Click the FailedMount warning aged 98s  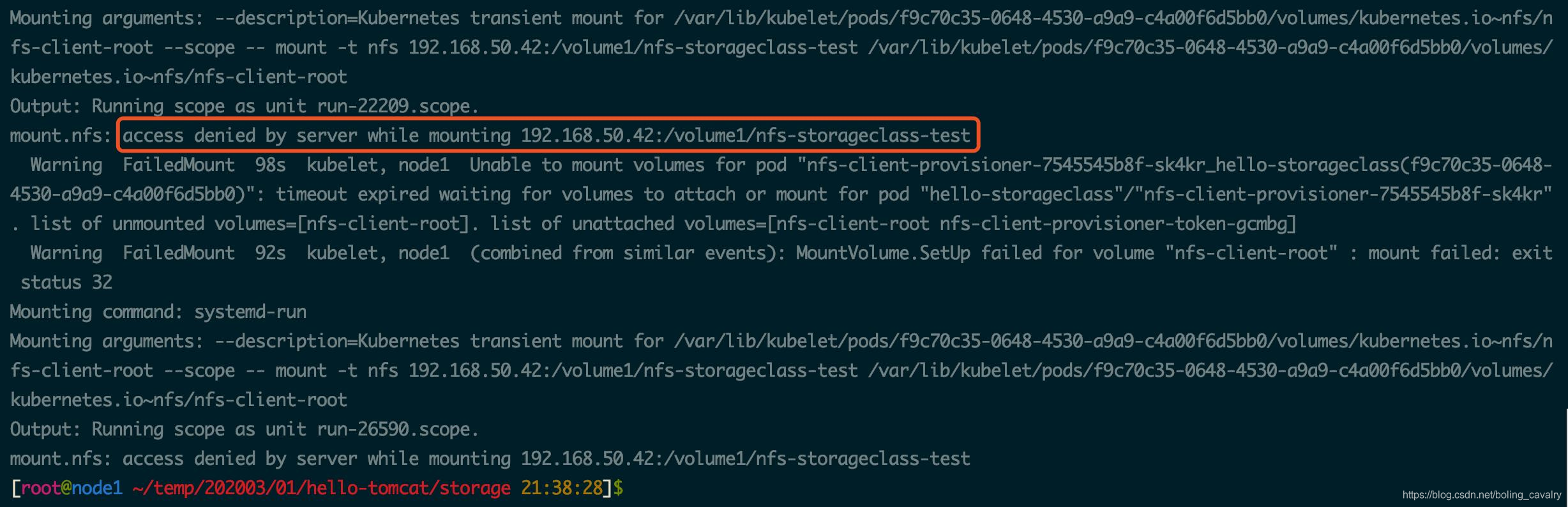tap(179, 165)
